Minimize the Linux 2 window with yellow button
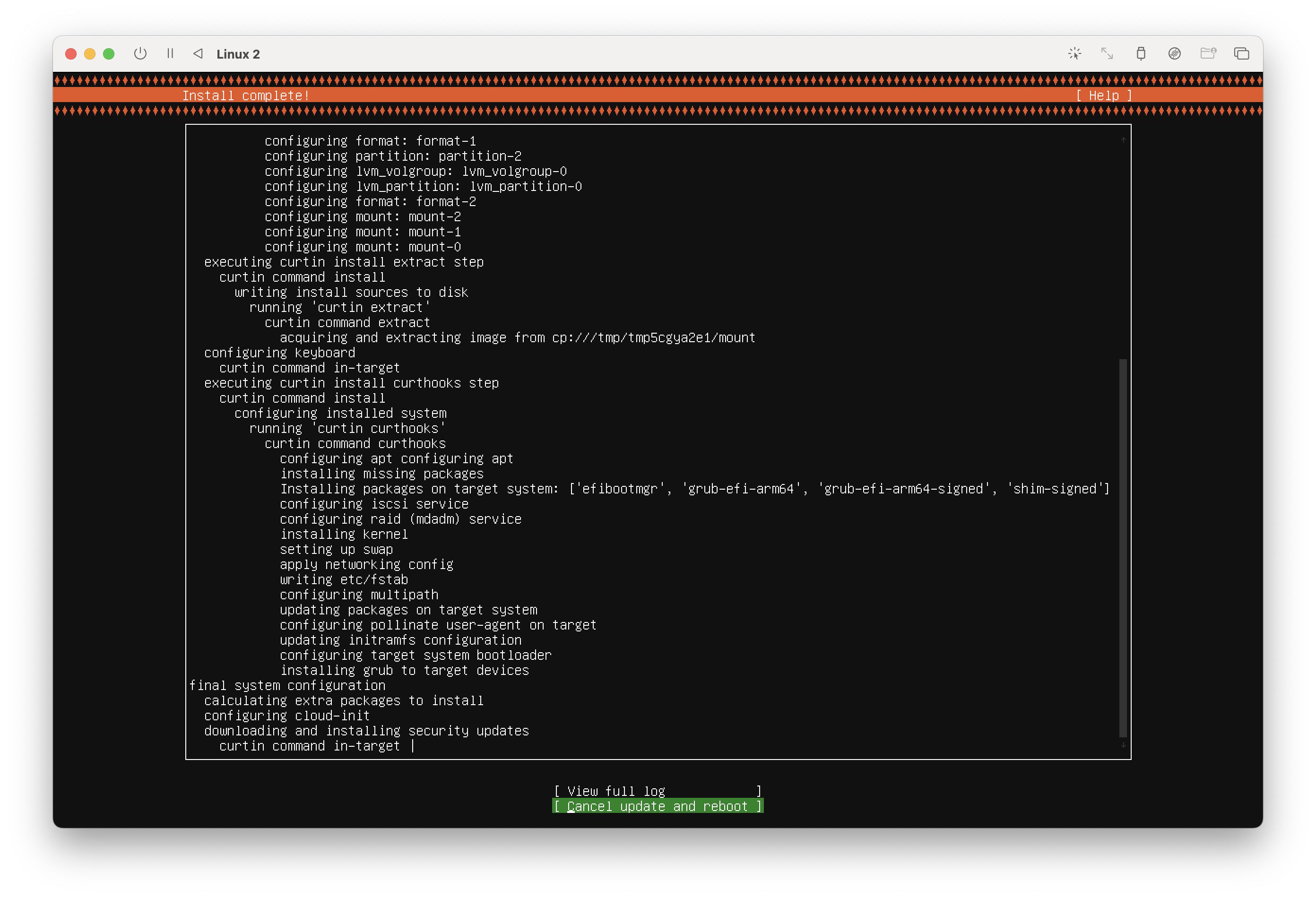The image size is (1316, 898). coord(89,54)
